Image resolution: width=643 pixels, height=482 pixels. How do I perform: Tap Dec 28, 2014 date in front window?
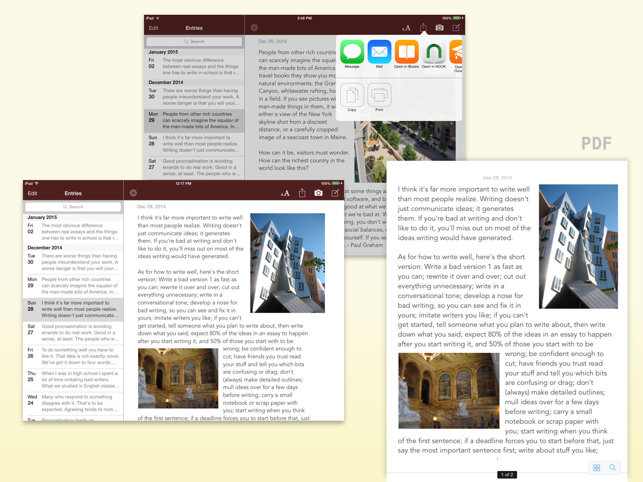point(152,207)
